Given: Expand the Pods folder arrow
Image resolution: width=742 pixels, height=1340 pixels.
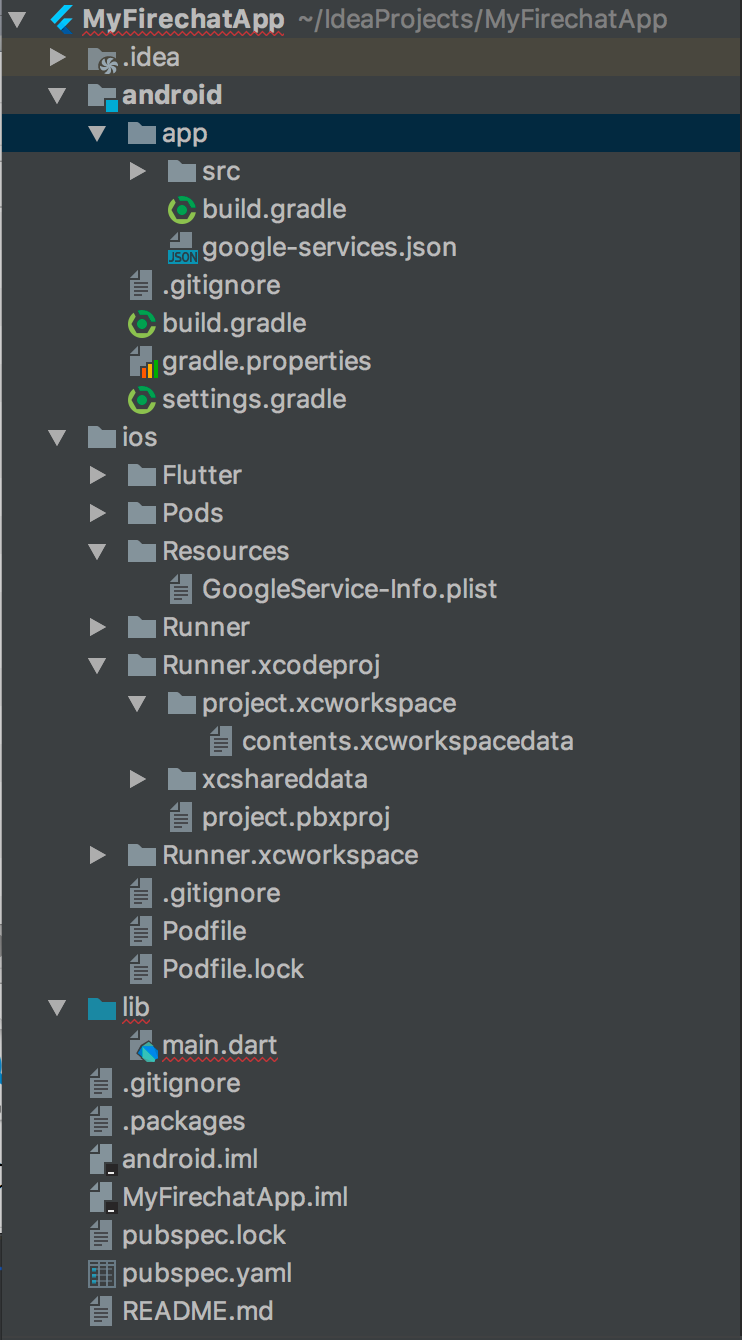Looking at the screenshot, I should pyautogui.click(x=98, y=514).
